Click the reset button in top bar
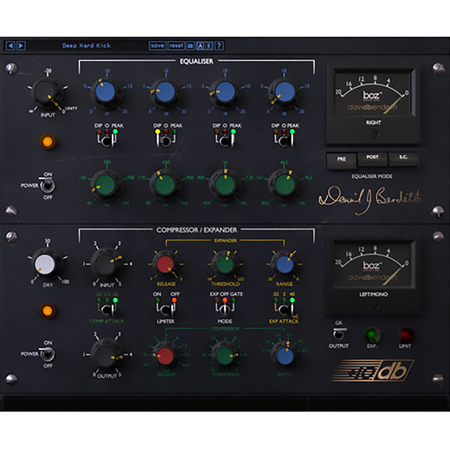 (176, 46)
